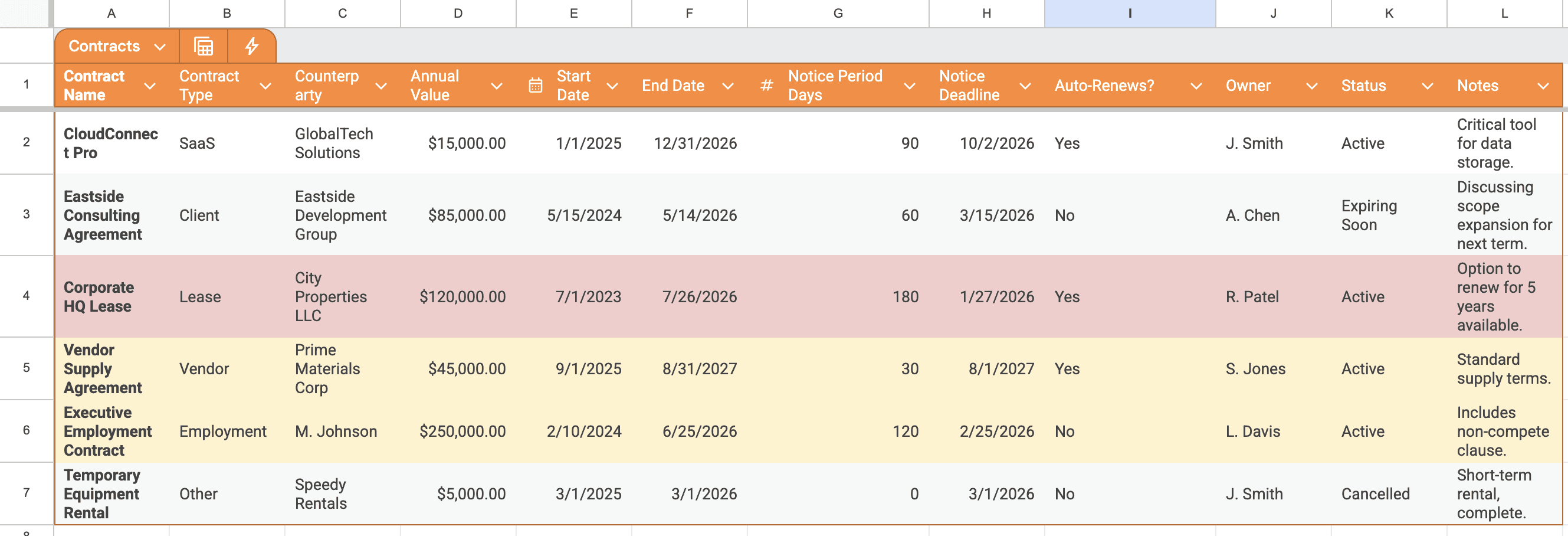The width and height of the screenshot is (1568, 536).
Task: Click the 'Corporate HQ Lease' cell
Action: (x=111, y=296)
